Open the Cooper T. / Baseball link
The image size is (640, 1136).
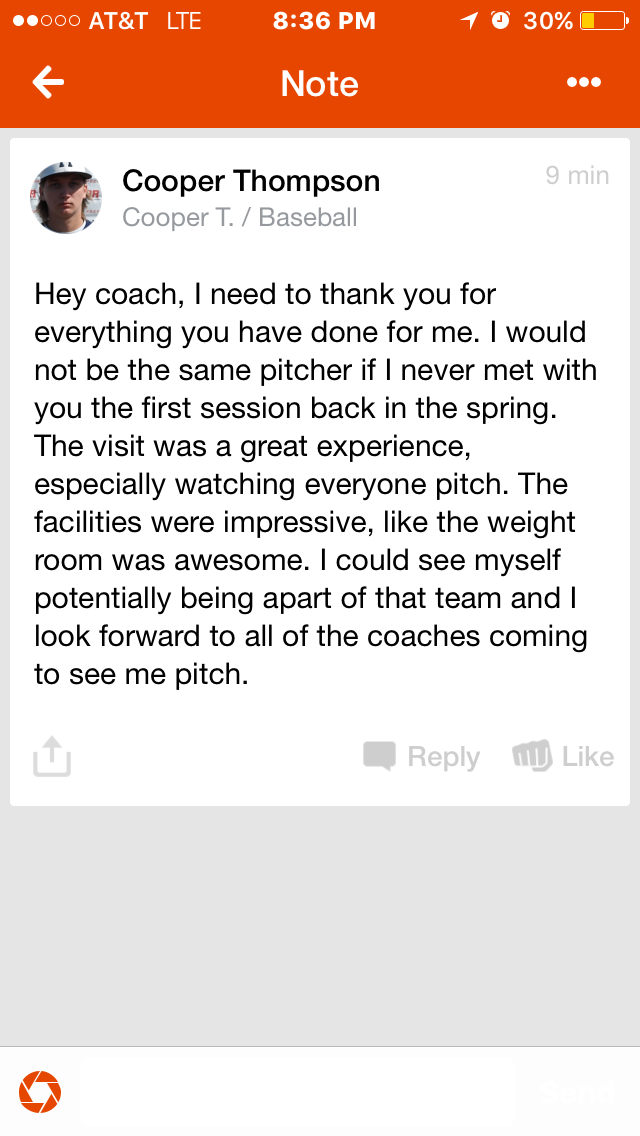(239, 217)
